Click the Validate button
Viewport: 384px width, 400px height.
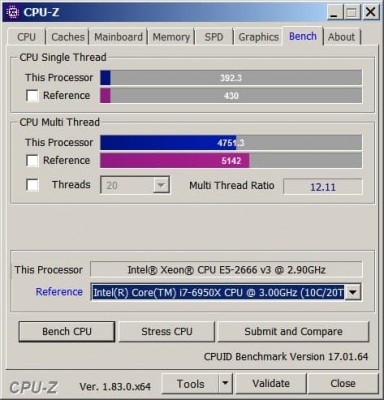tap(271, 384)
